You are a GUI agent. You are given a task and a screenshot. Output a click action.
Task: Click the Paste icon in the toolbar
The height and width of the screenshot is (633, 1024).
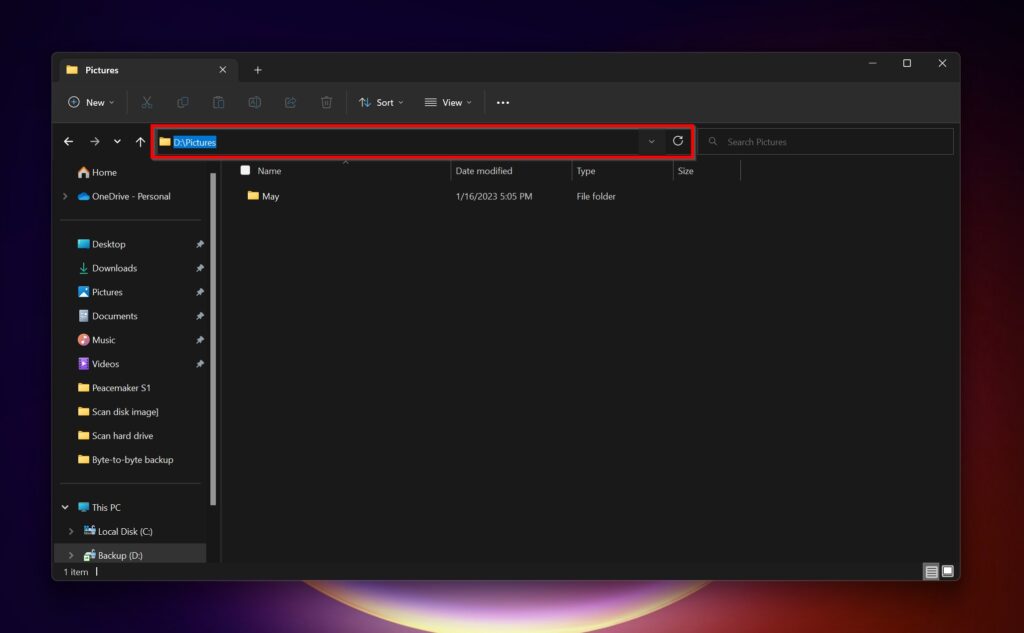point(218,102)
